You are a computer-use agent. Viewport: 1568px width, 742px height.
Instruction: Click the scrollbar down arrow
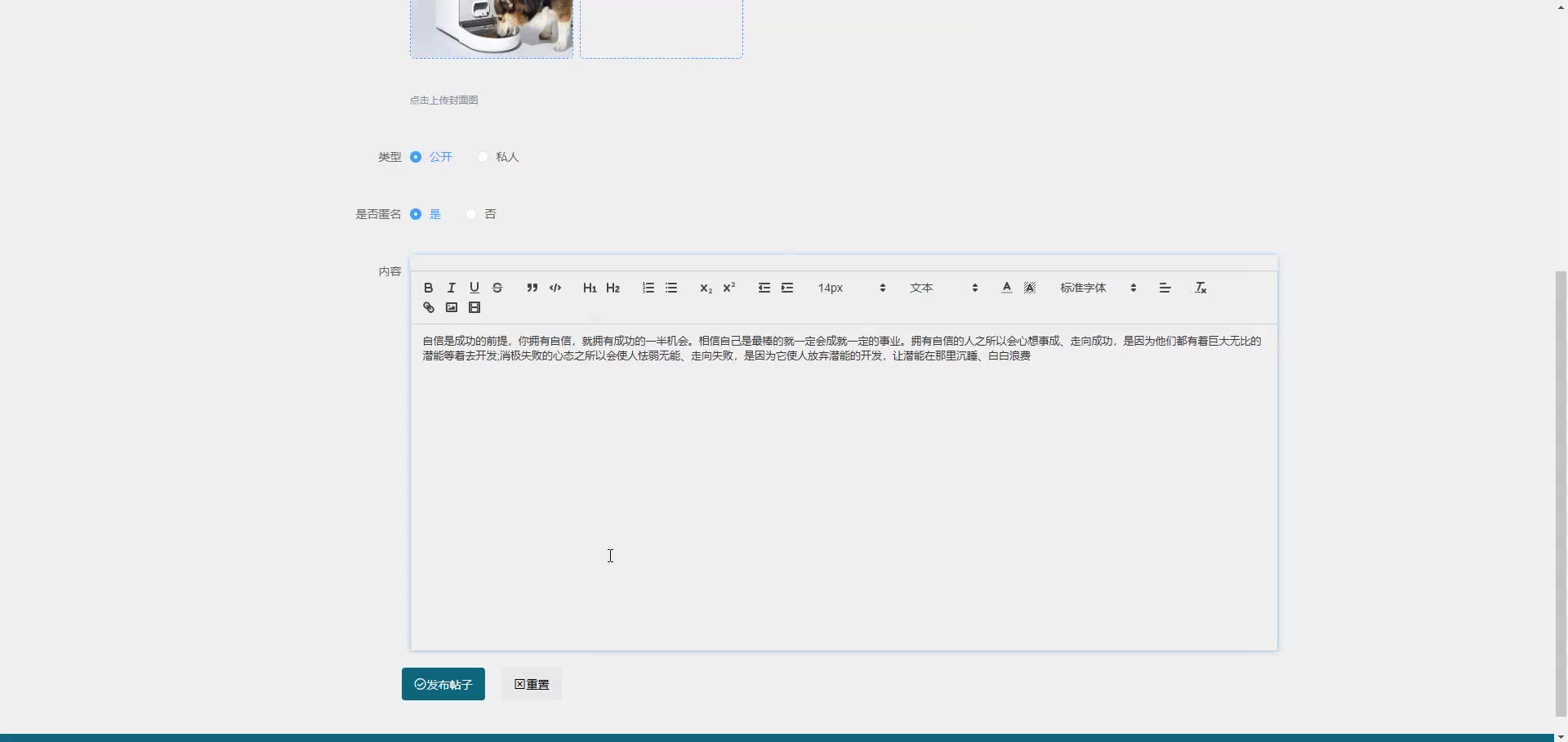1561,735
